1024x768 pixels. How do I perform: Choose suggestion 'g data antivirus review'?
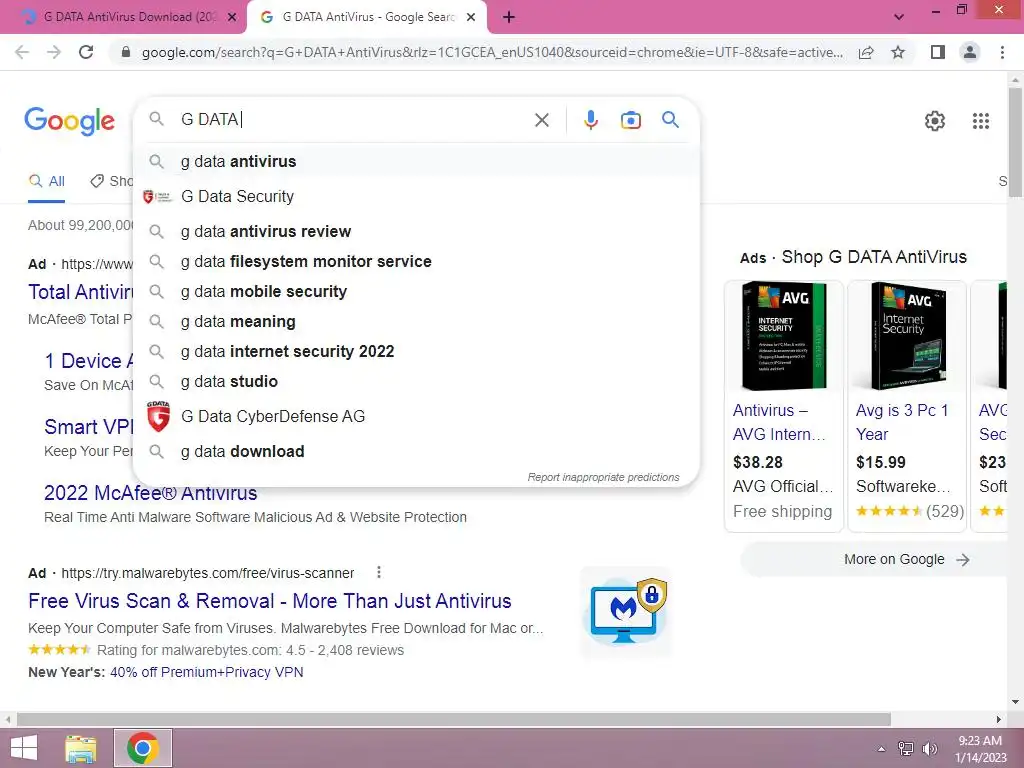pyautogui.click(x=415, y=232)
